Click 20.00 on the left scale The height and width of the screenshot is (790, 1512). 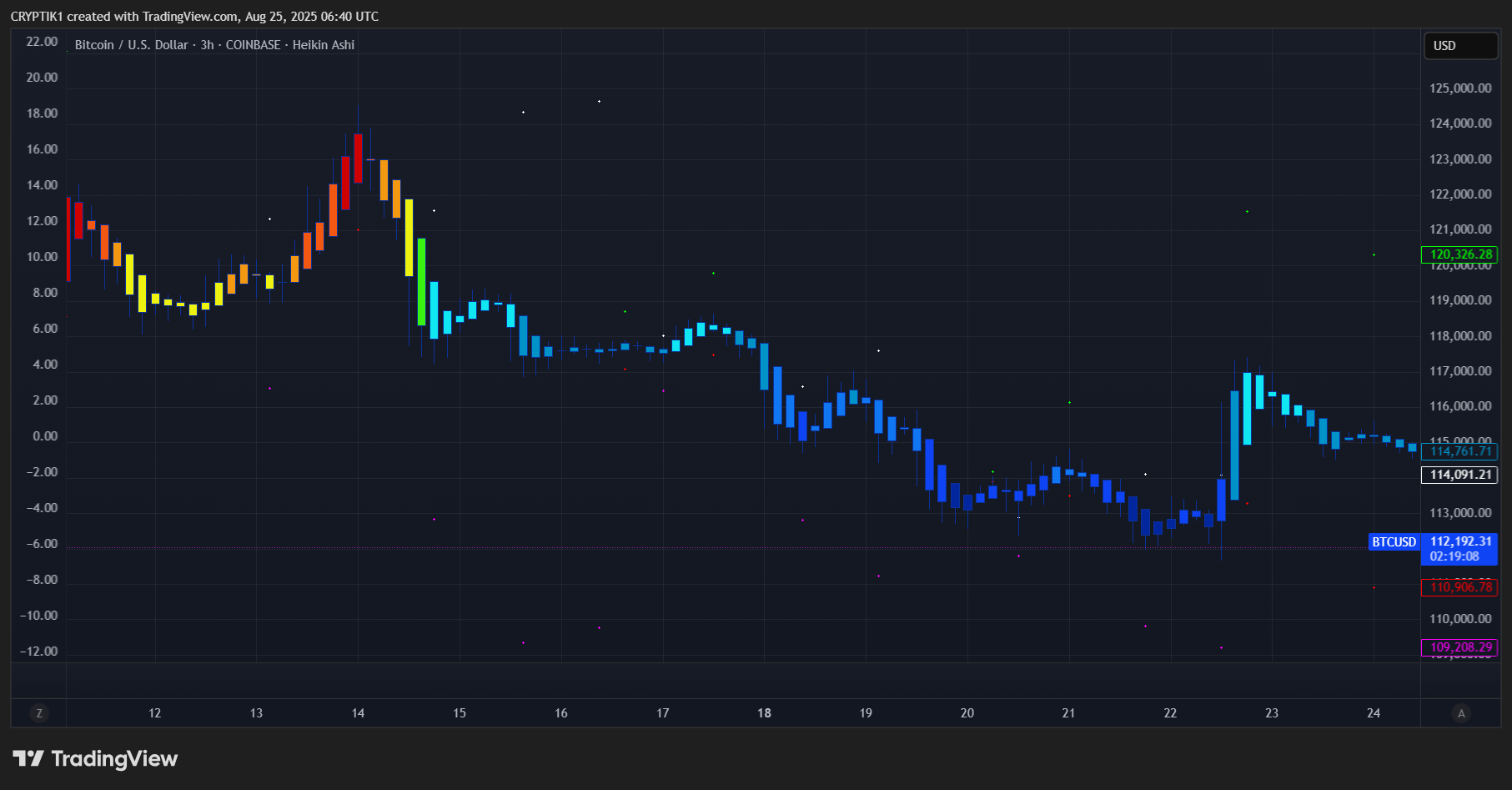43,78
